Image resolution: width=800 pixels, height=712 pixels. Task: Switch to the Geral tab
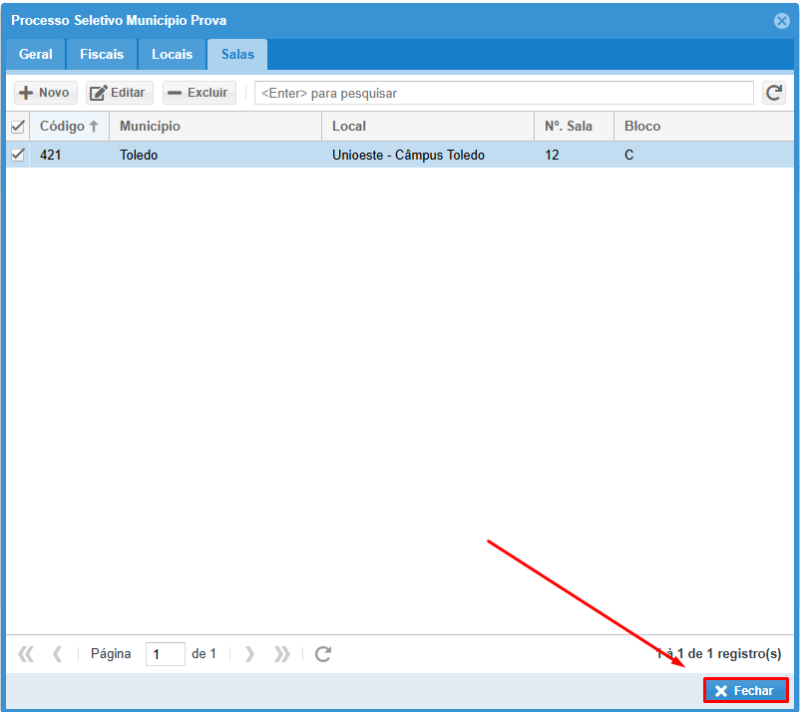pyautogui.click(x=36, y=54)
